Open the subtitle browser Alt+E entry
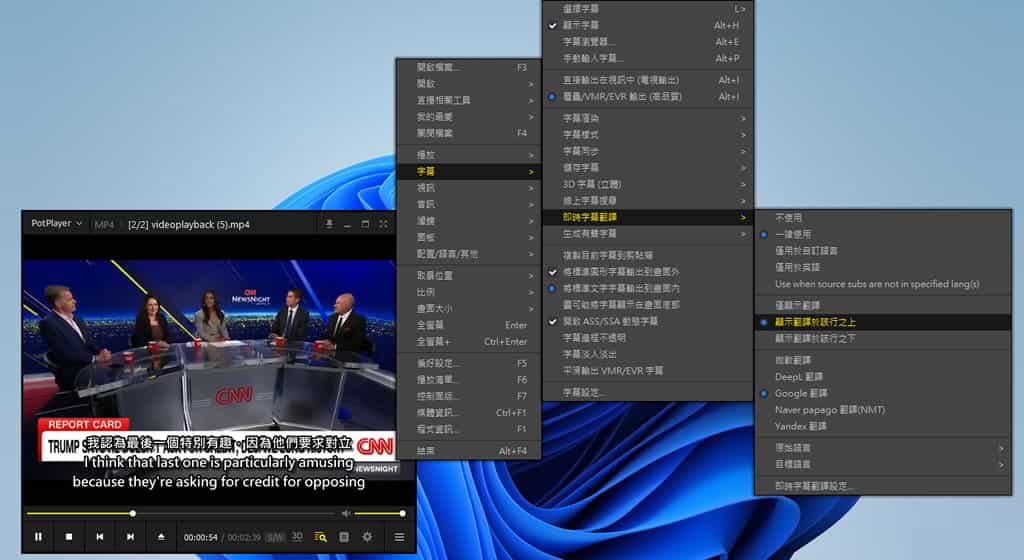Screen dimensions: 1024x560 (x=648, y=42)
